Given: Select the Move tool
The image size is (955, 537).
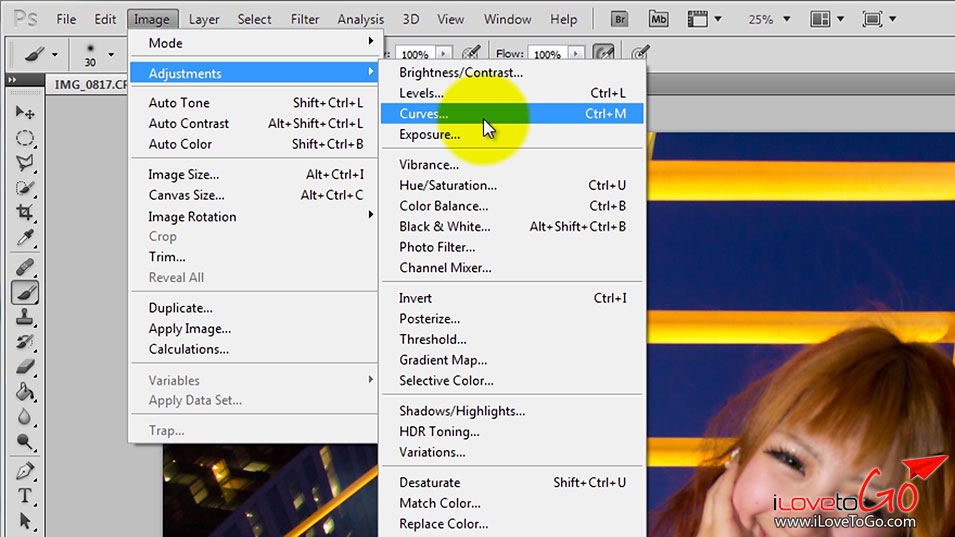Looking at the screenshot, I should (x=25, y=113).
